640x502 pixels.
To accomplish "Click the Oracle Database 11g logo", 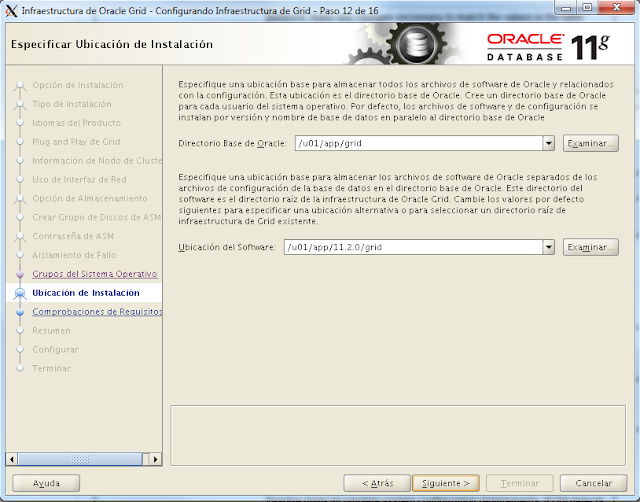I will click(x=548, y=47).
